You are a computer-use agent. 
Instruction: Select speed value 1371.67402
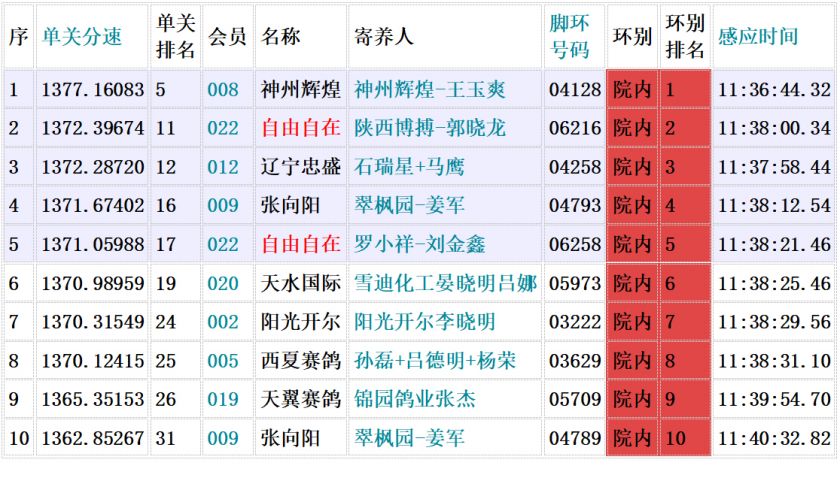tap(93, 205)
